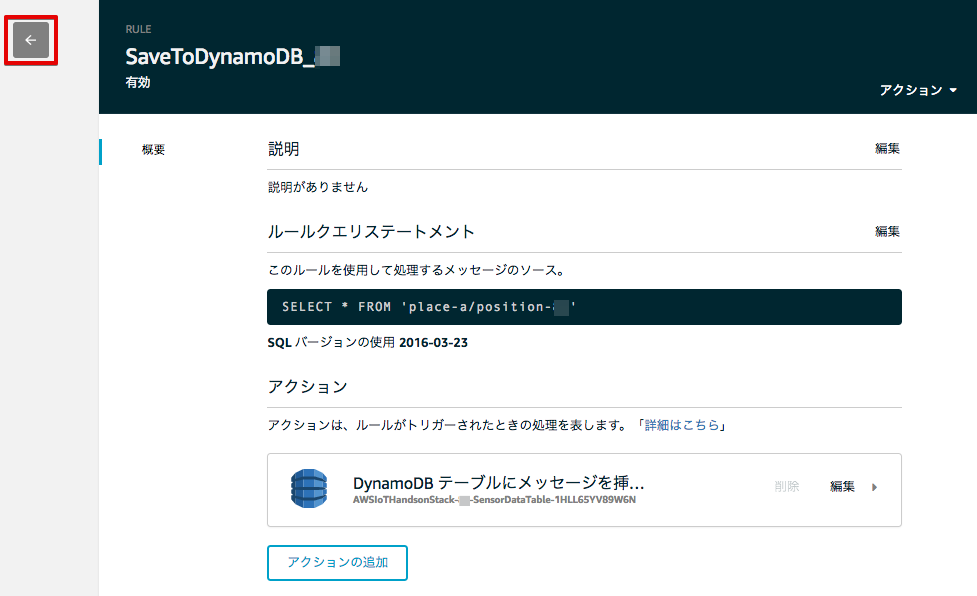The width and height of the screenshot is (977, 596).
Task: Select the 概要 tab in sidebar
Action: [x=153, y=149]
